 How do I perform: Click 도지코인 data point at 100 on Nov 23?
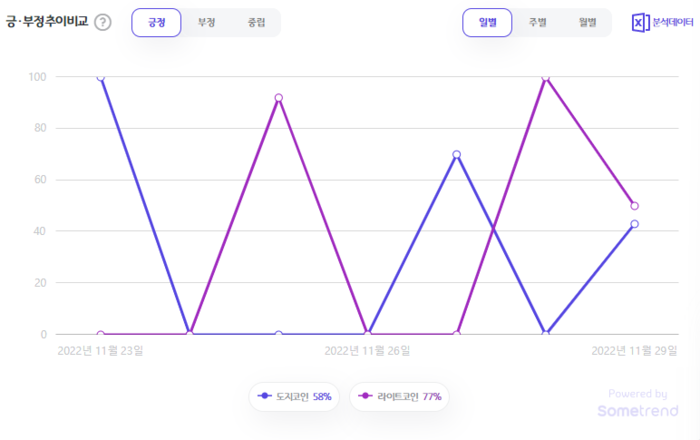pyautogui.click(x=101, y=77)
